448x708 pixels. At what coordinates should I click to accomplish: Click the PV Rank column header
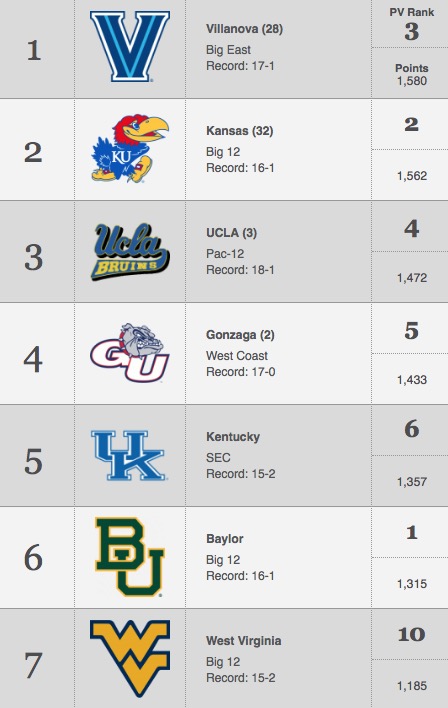[411, 12]
